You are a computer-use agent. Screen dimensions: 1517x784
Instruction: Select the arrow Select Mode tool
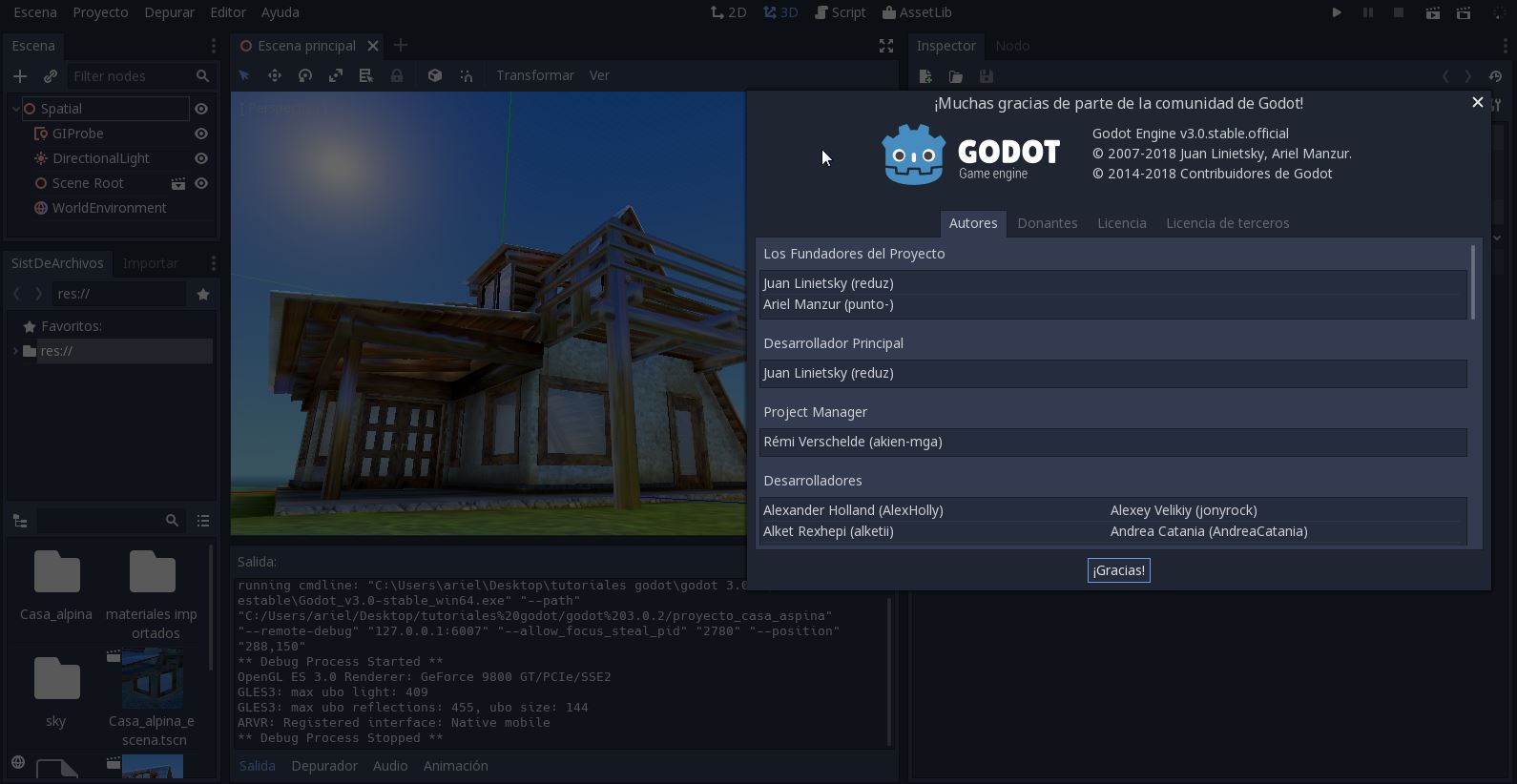point(244,75)
